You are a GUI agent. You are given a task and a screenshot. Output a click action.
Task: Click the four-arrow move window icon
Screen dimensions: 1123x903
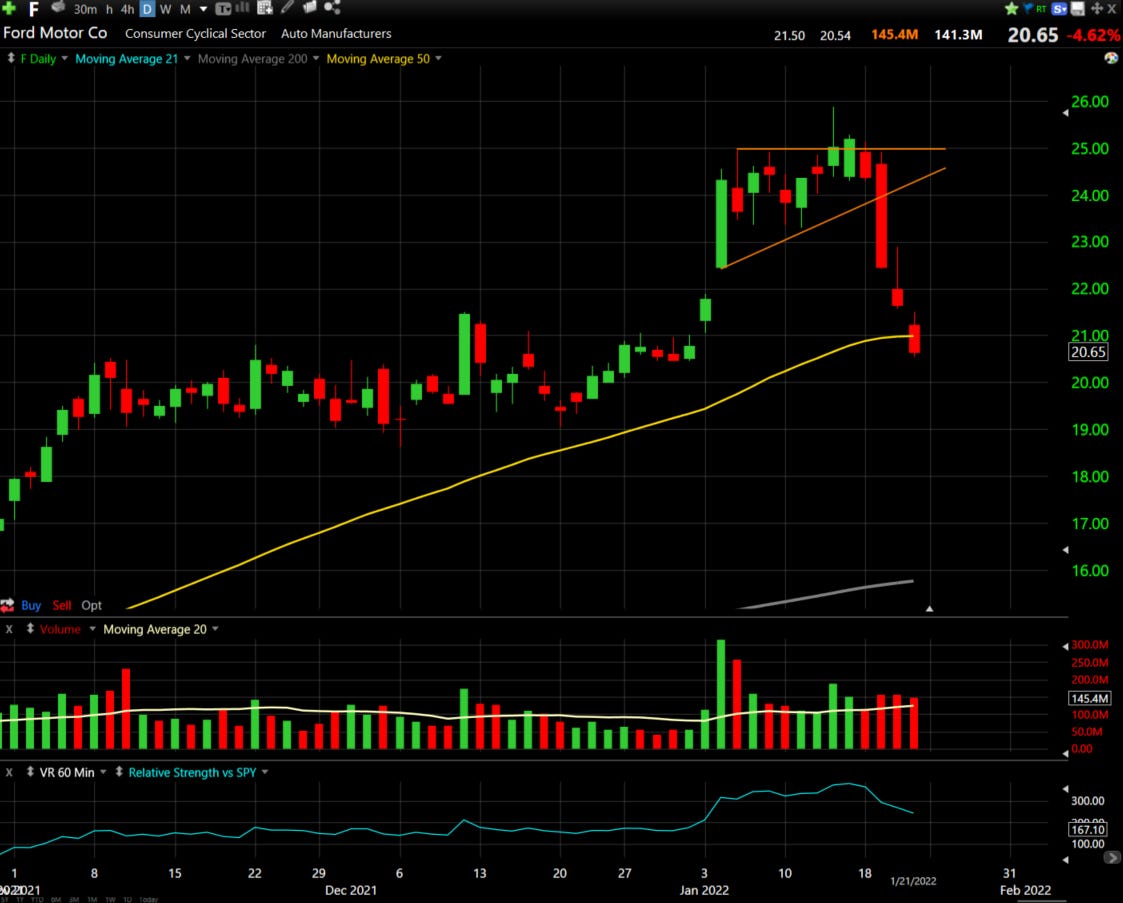(x=1097, y=9)
